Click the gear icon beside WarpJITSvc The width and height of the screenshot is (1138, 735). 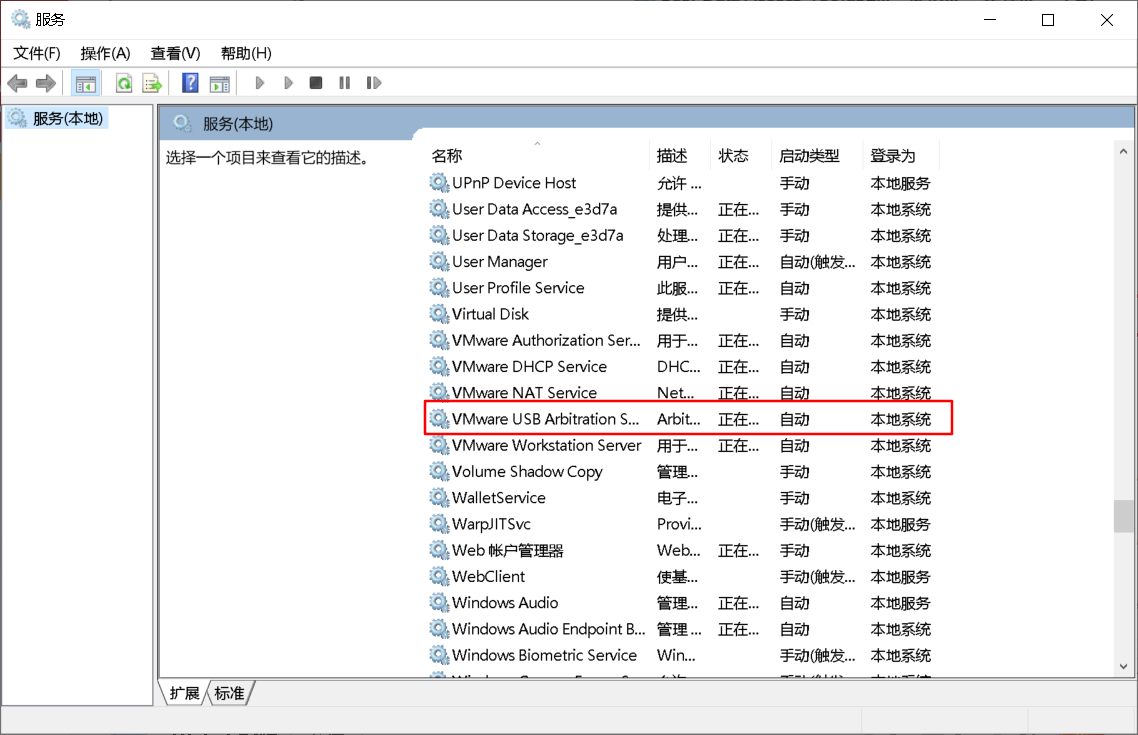click(439, 523)
